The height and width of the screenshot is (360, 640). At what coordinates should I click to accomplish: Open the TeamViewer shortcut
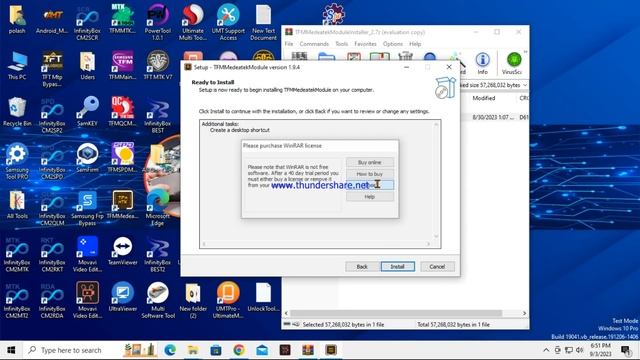(122, 251)
